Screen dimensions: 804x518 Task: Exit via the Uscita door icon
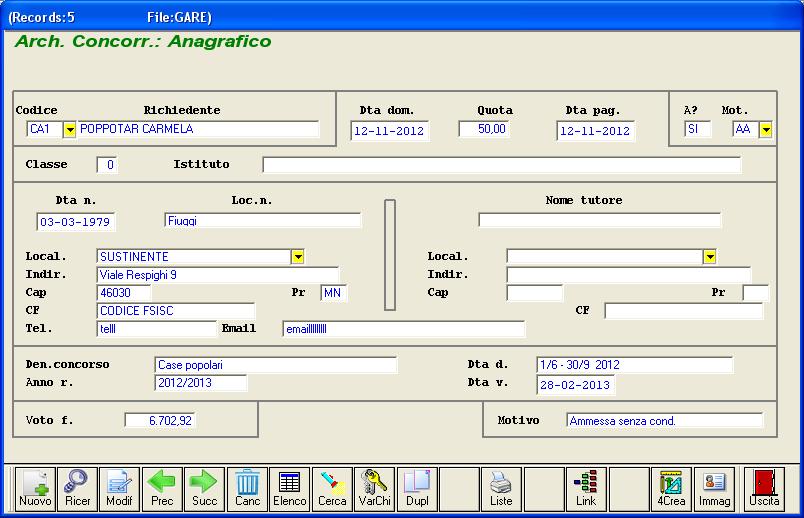pos(764,489)
